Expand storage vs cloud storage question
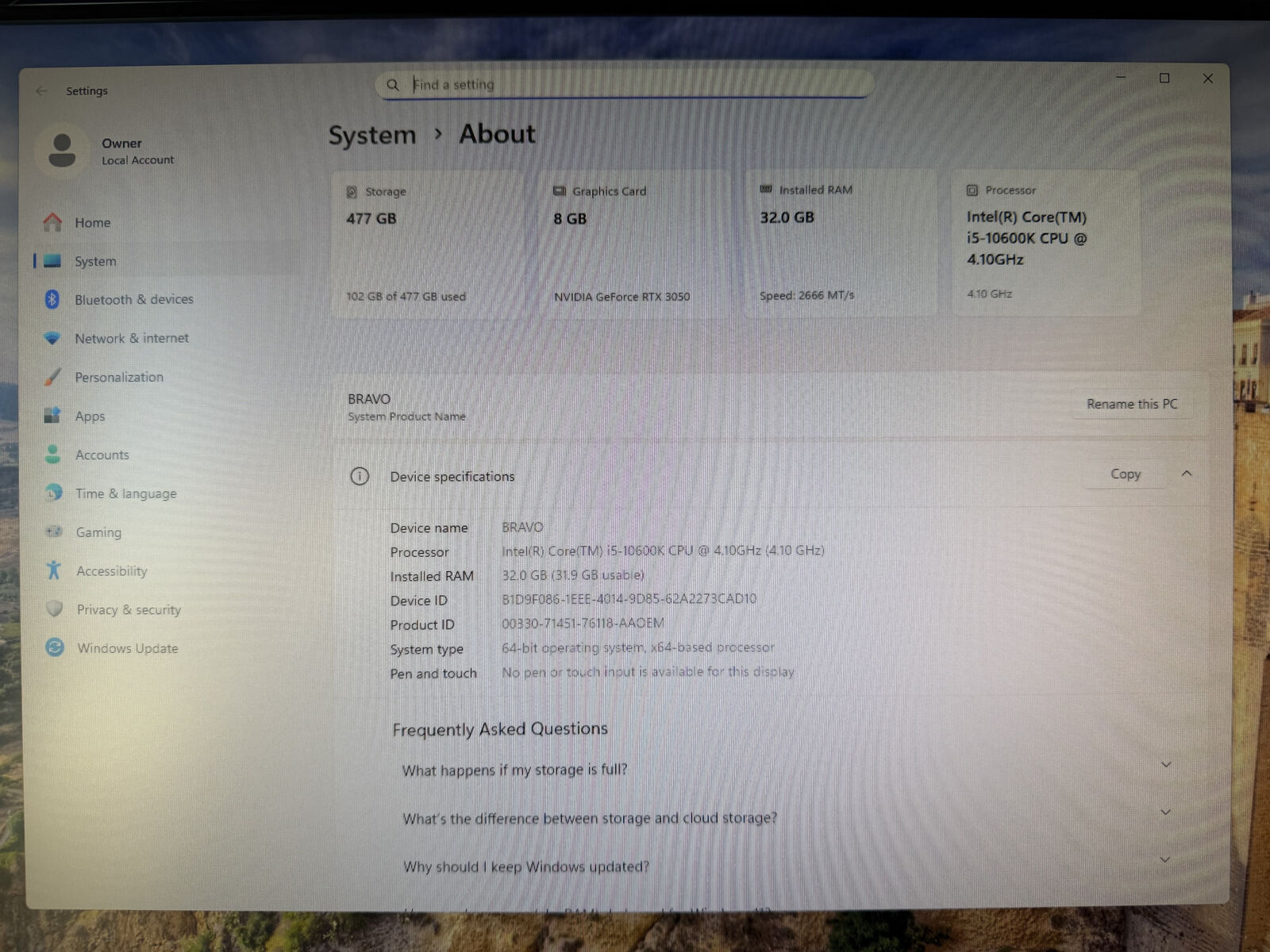 pyautogui.click(x=1165, y=812)
